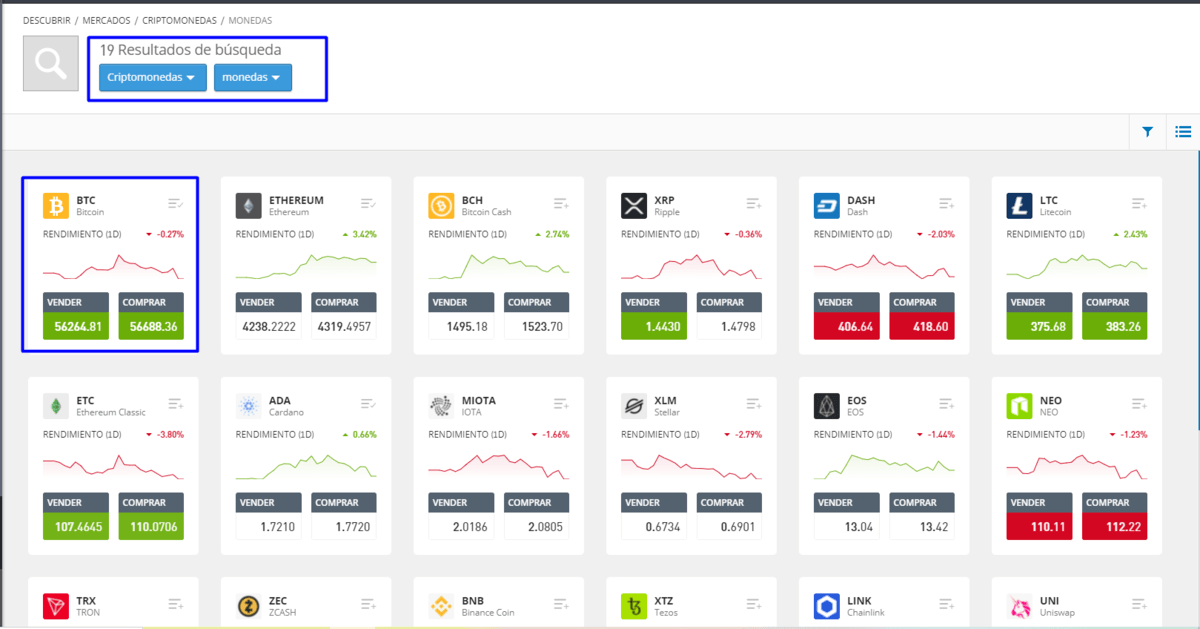Click the Litecoin LTC logo icon

[x=1019, y=206]
